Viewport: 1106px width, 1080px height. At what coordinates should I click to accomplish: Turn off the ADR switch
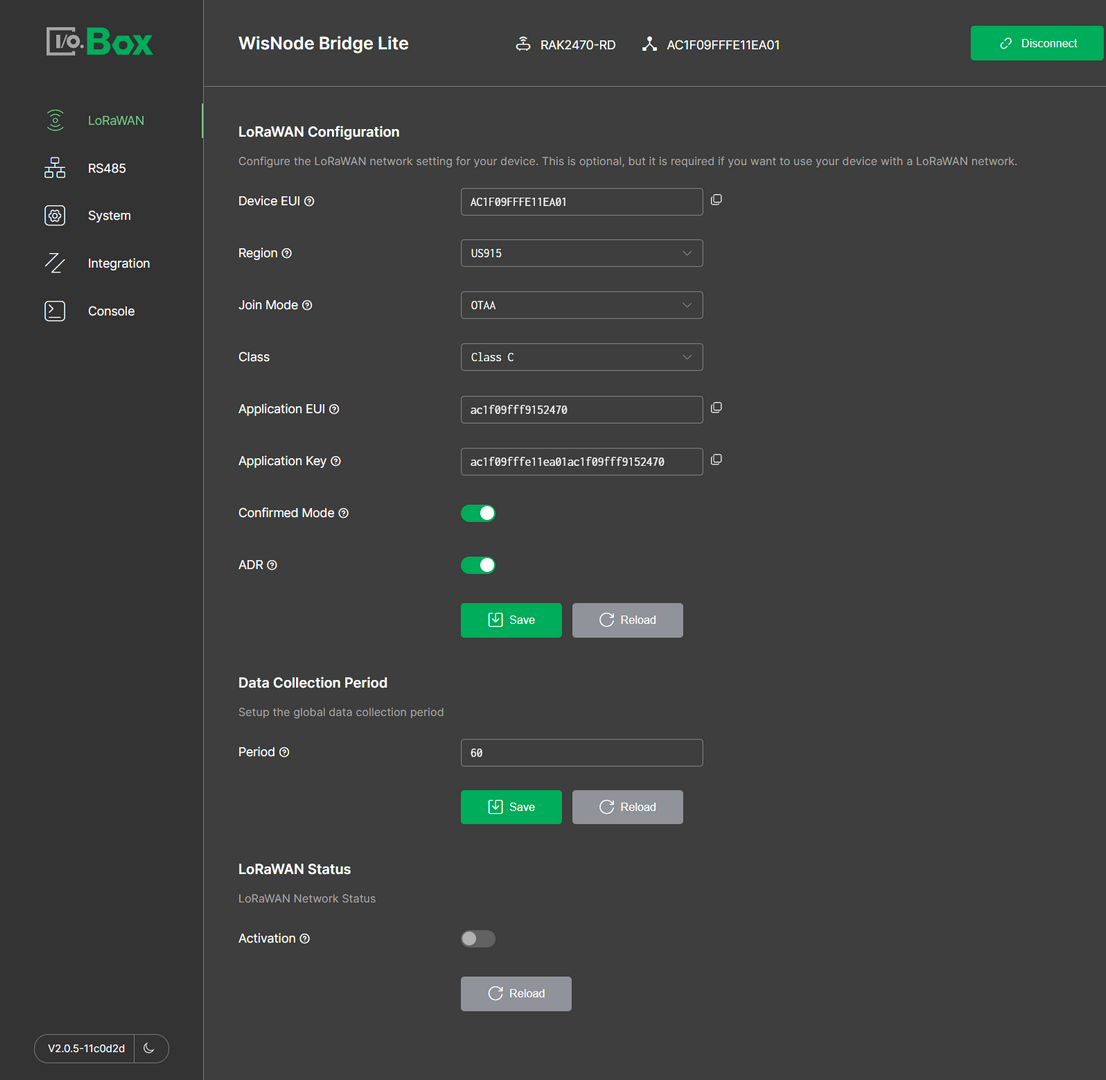coord(478,565)
